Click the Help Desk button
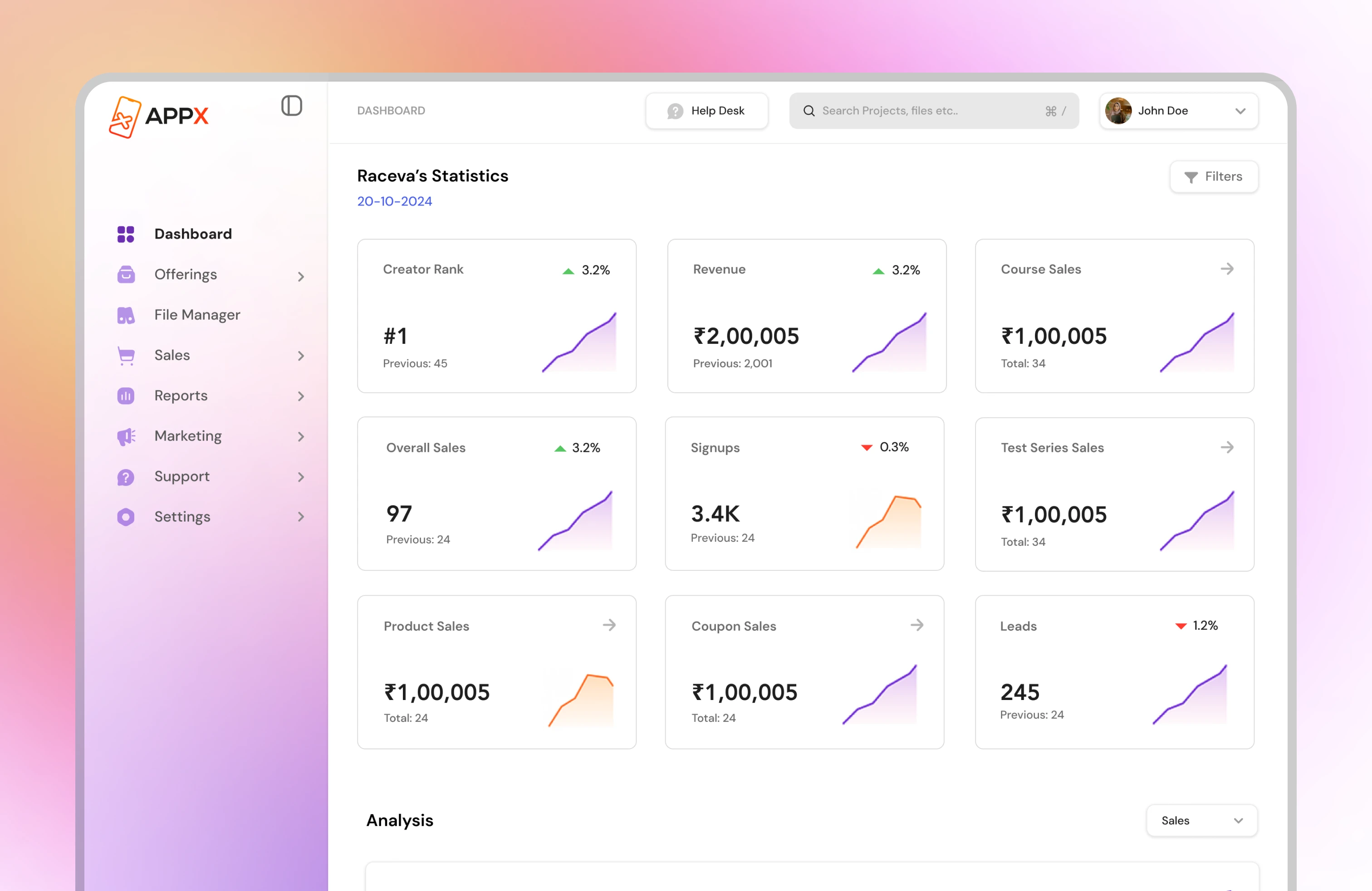The height and width of the screenshot is (891, 1372). (707, 111)
